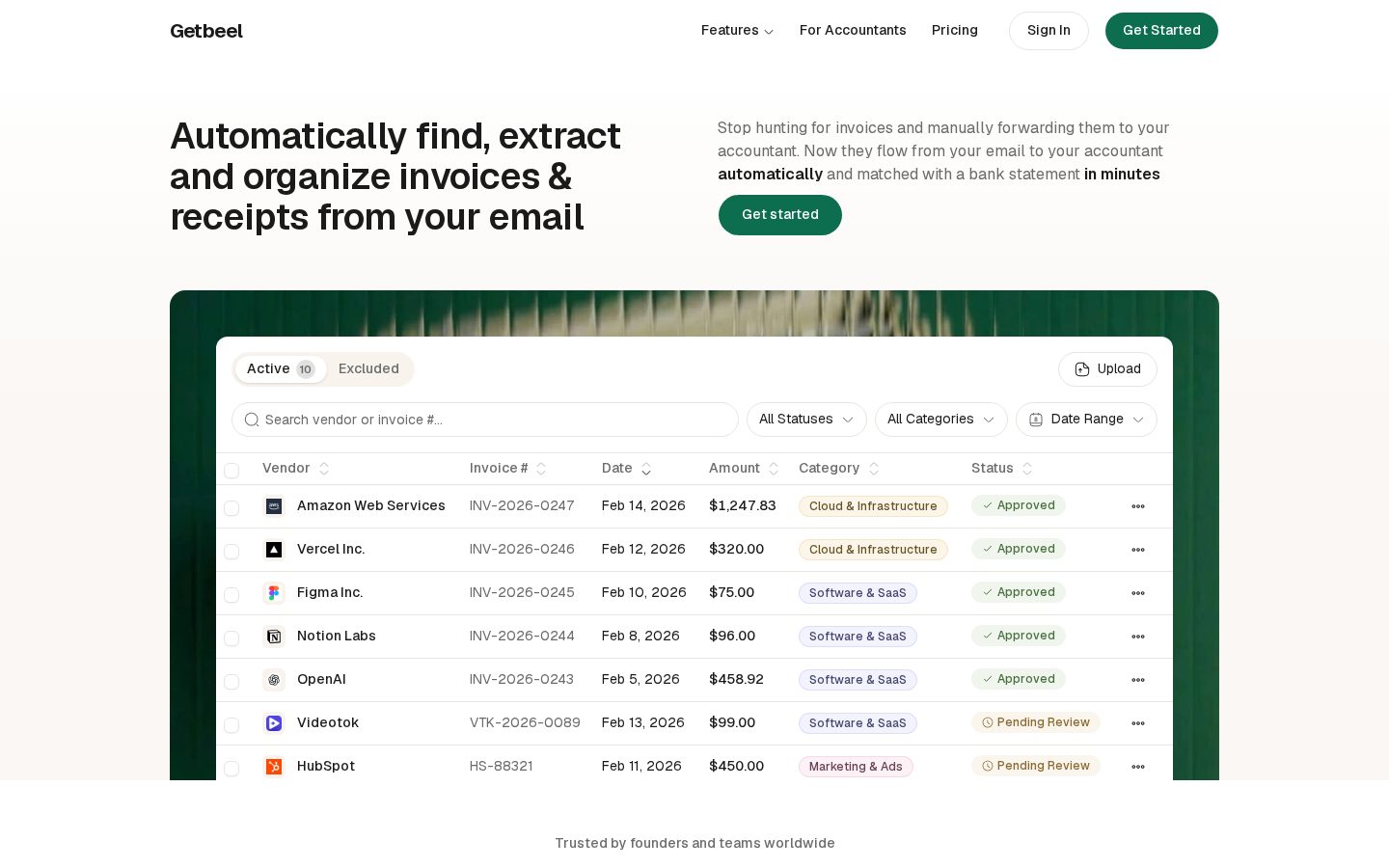This screenshot has height=868, width=1389.
Task: Open more options for HubSpot row
Action: 1138,767
